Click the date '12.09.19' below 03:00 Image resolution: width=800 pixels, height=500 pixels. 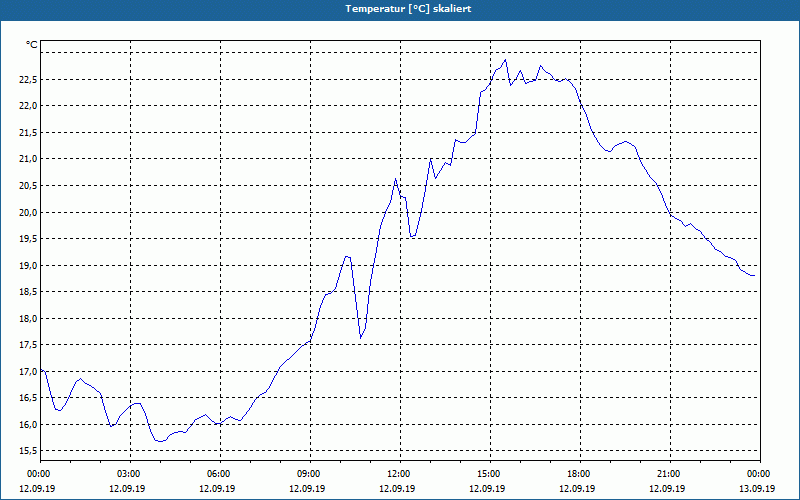[127, 488]
